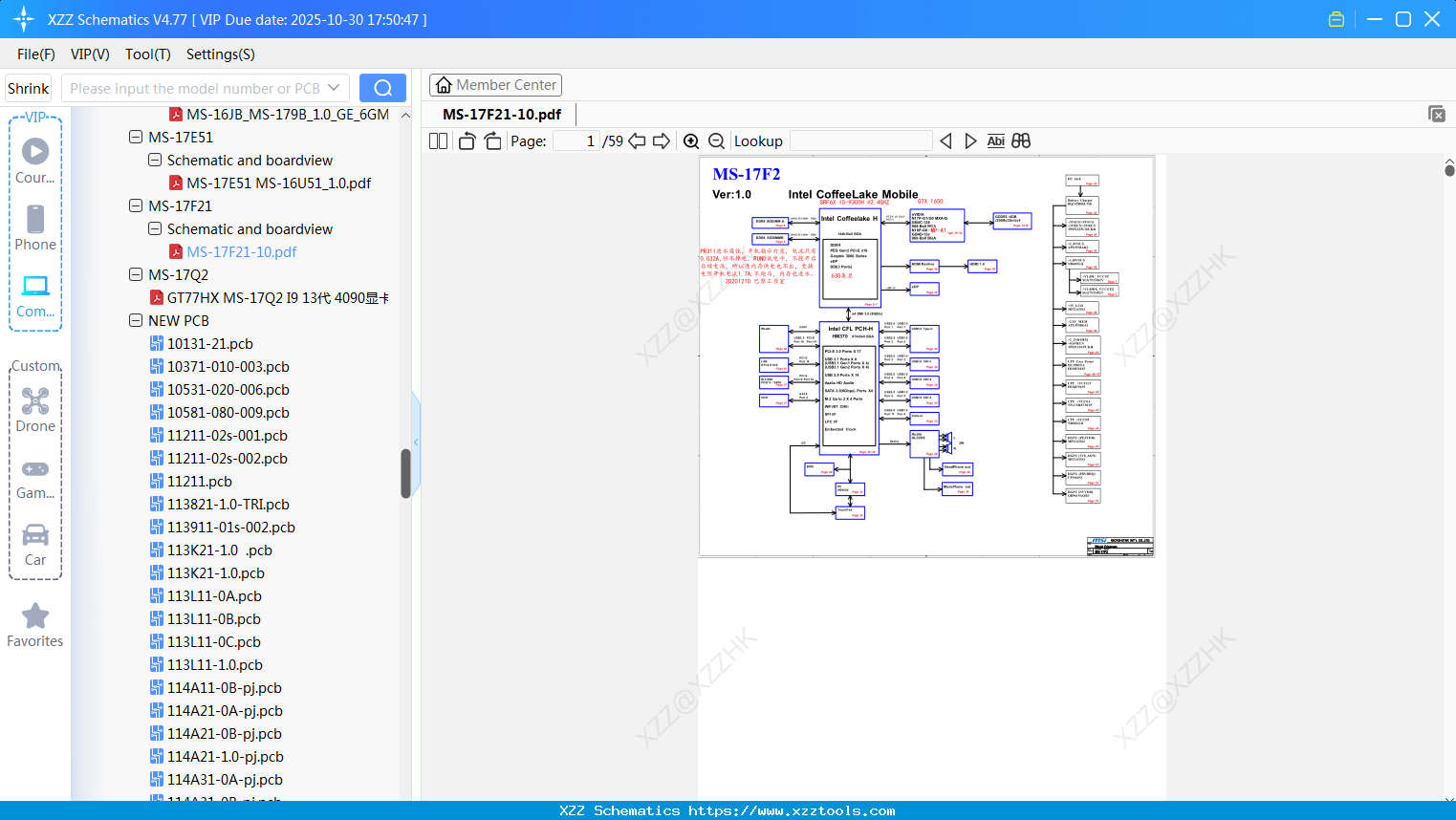Open the Drone category in the sidebar
The width and height of the screenshot is (1456, 820).
coord(35,409)
